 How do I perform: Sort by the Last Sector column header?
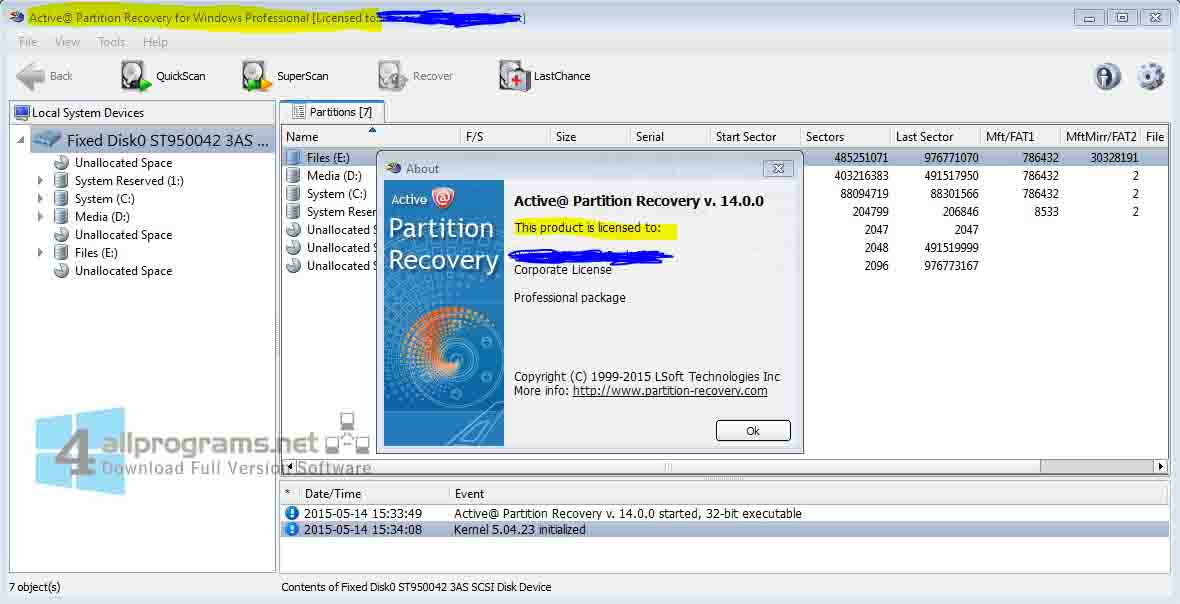tap(933, 137)
